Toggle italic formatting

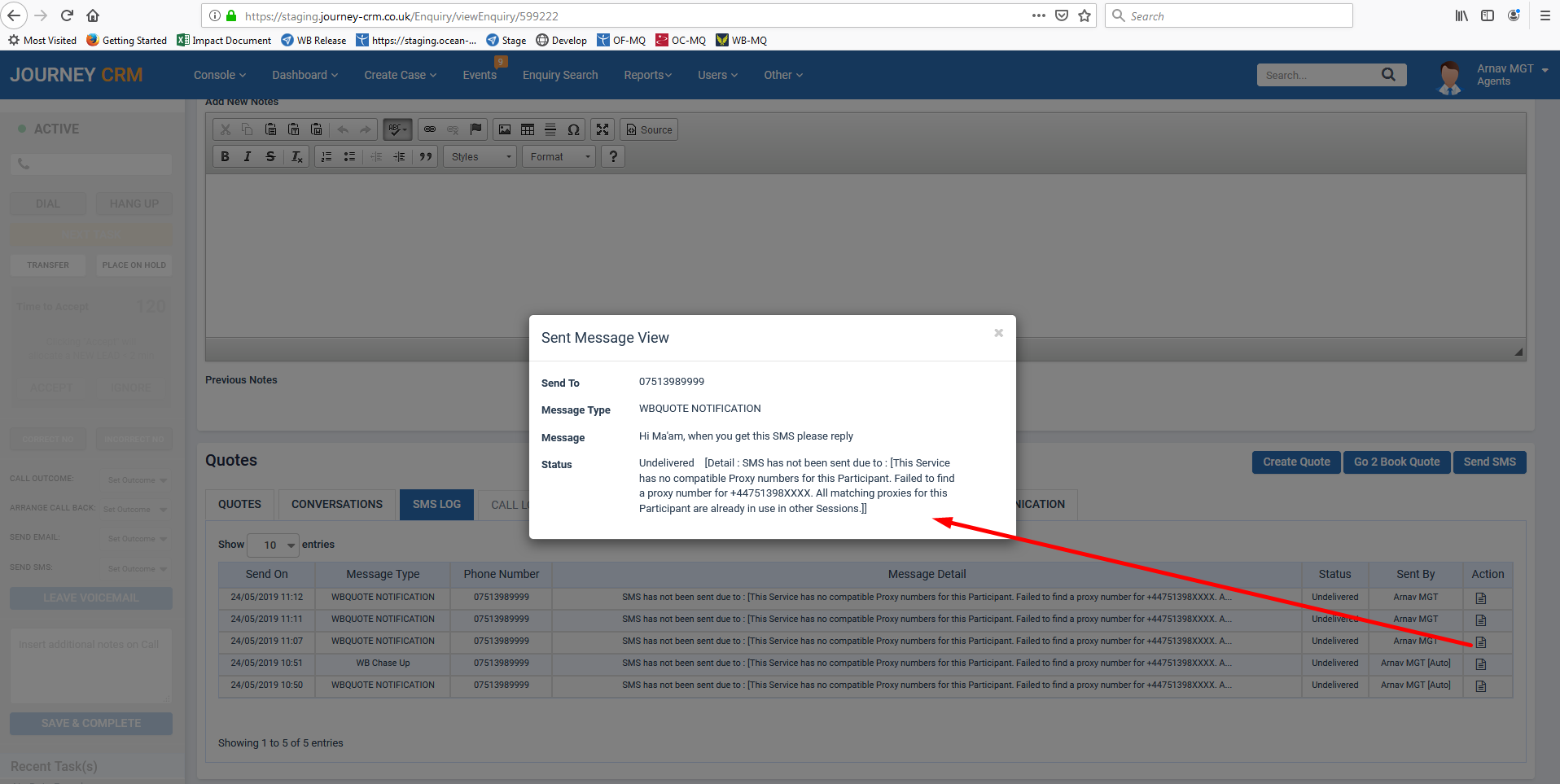(248, 156)
